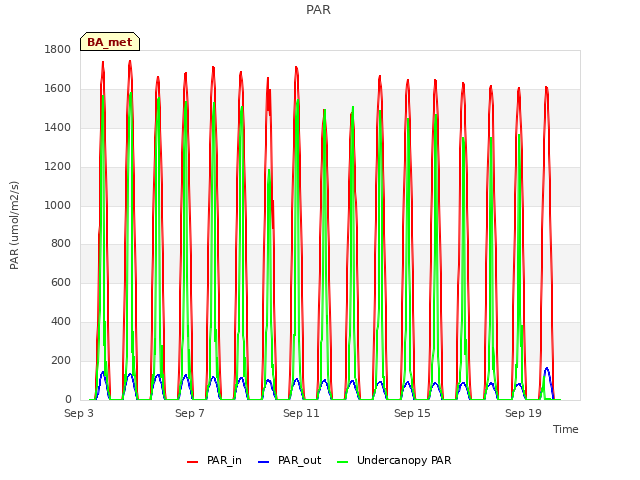This screenshot has height=480, width=640.
Task: Click the 200 y-axis tick label
Action: pos(61,360)
